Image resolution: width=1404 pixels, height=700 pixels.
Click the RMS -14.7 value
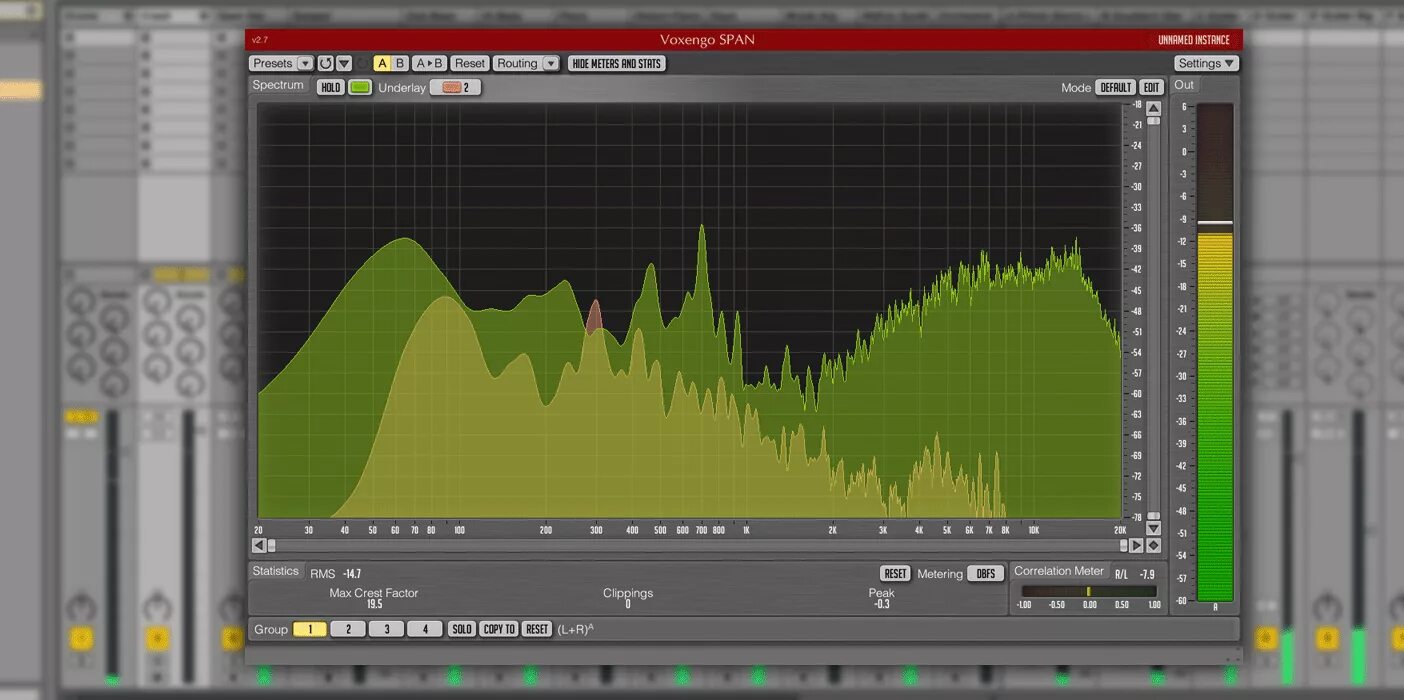336,574
